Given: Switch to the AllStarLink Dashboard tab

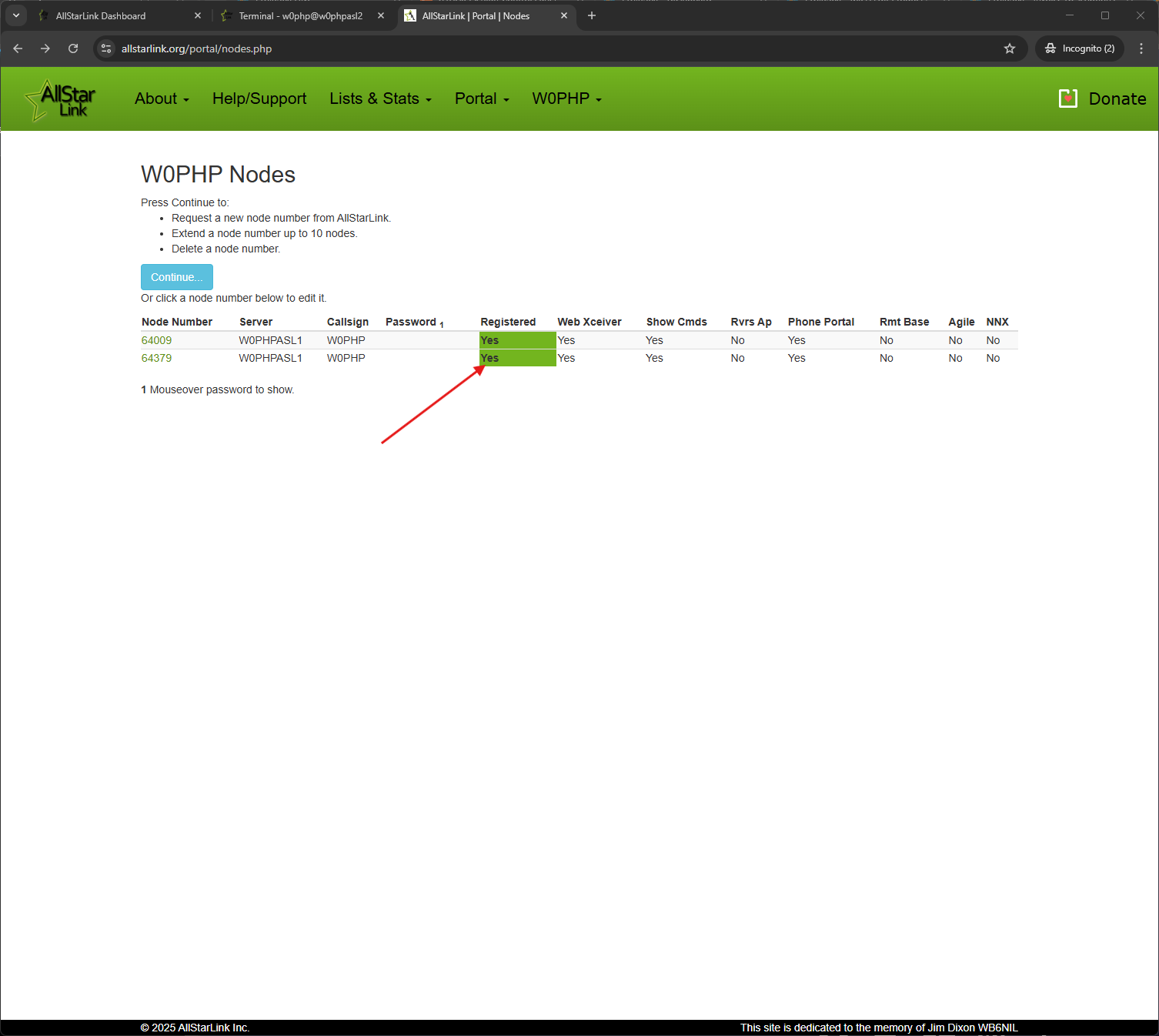Looking at the screenshot, I should tap(115, 15).
